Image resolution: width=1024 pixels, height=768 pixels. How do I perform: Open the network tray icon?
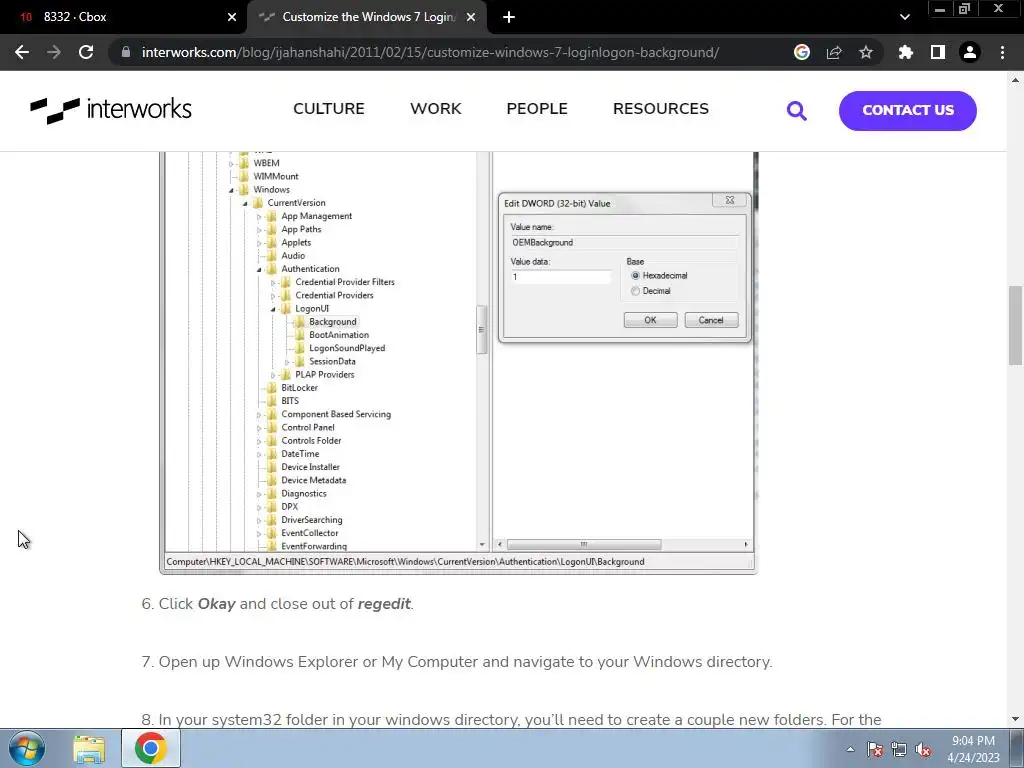899,749
